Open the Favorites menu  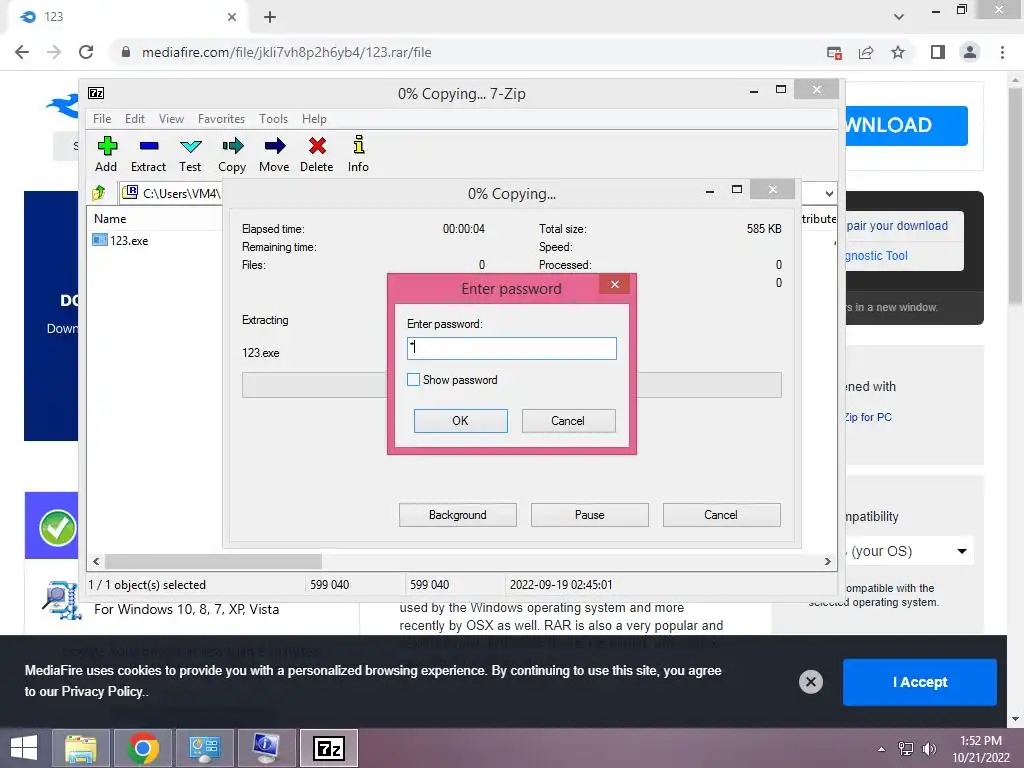click(x=221, y=119)
